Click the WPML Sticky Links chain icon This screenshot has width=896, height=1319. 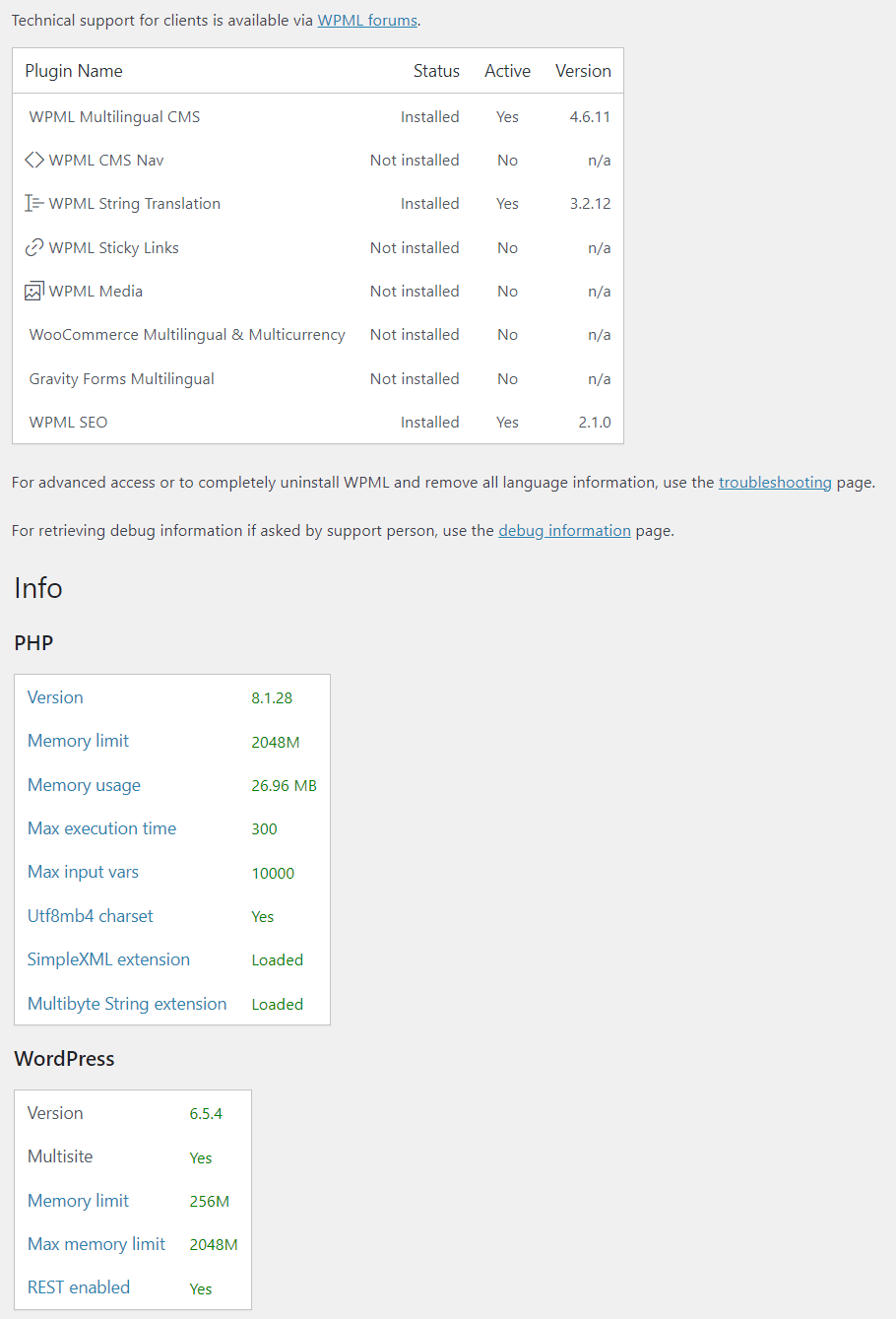(x=34, y=247)
